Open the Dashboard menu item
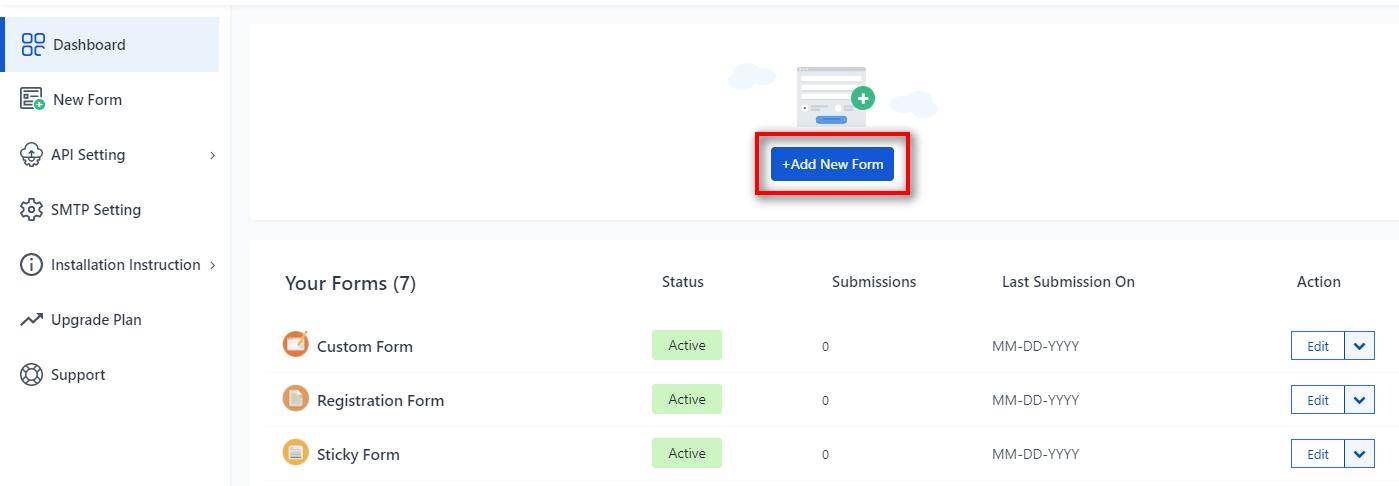This screenshot has height=486, width=1399. (x=110, y=44)
